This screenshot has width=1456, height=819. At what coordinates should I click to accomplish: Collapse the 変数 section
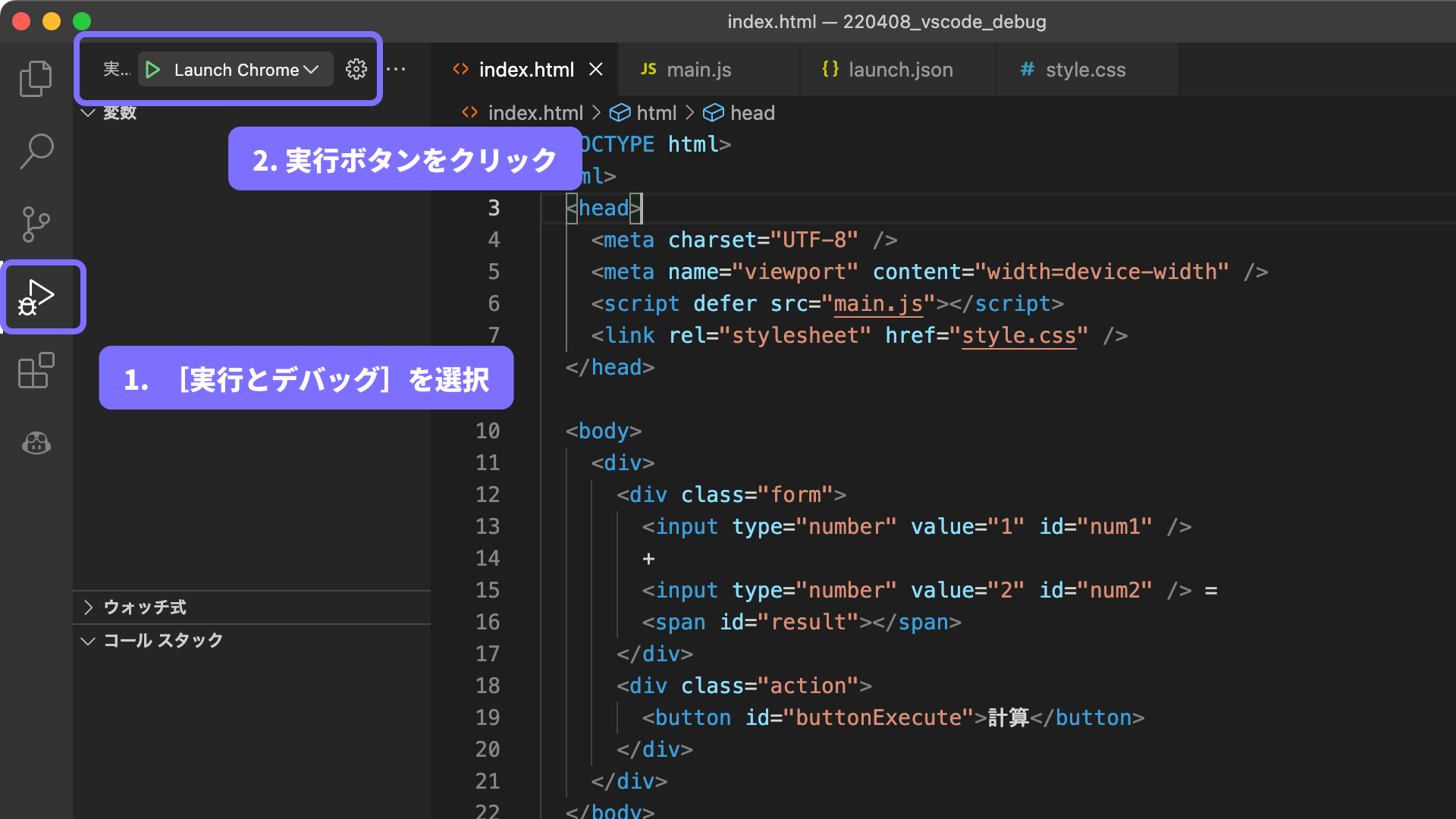point(88,113)
